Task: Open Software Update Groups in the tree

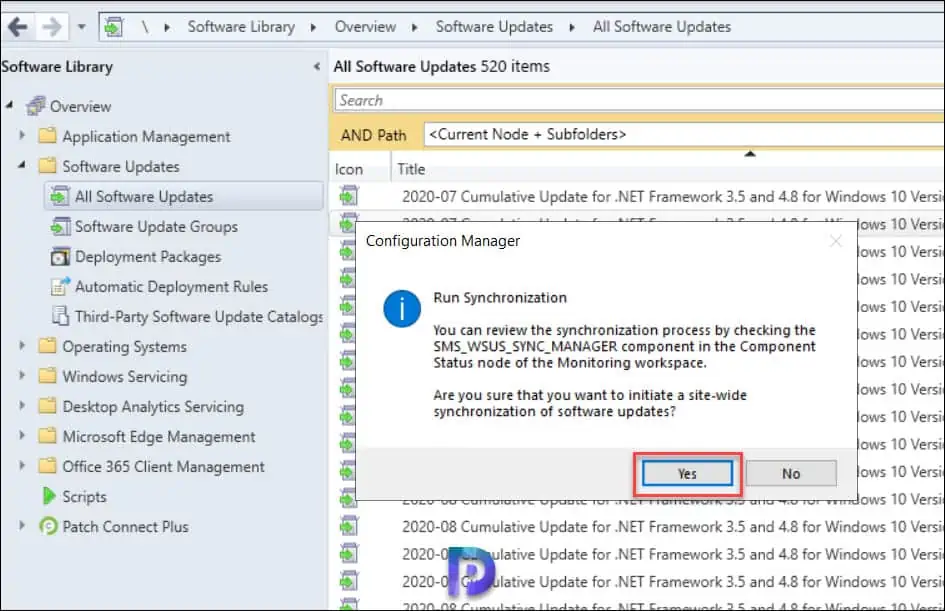Action: tap(156, 227)
